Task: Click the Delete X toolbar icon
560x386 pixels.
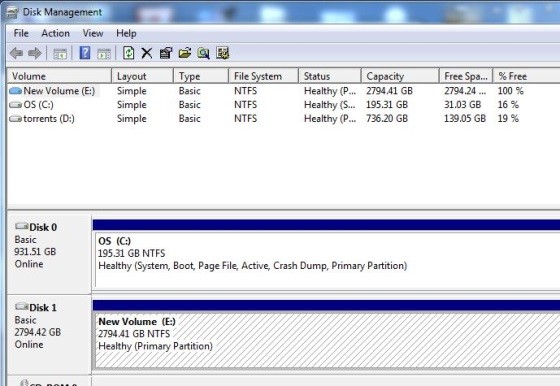Action: (x=147, y=54)
